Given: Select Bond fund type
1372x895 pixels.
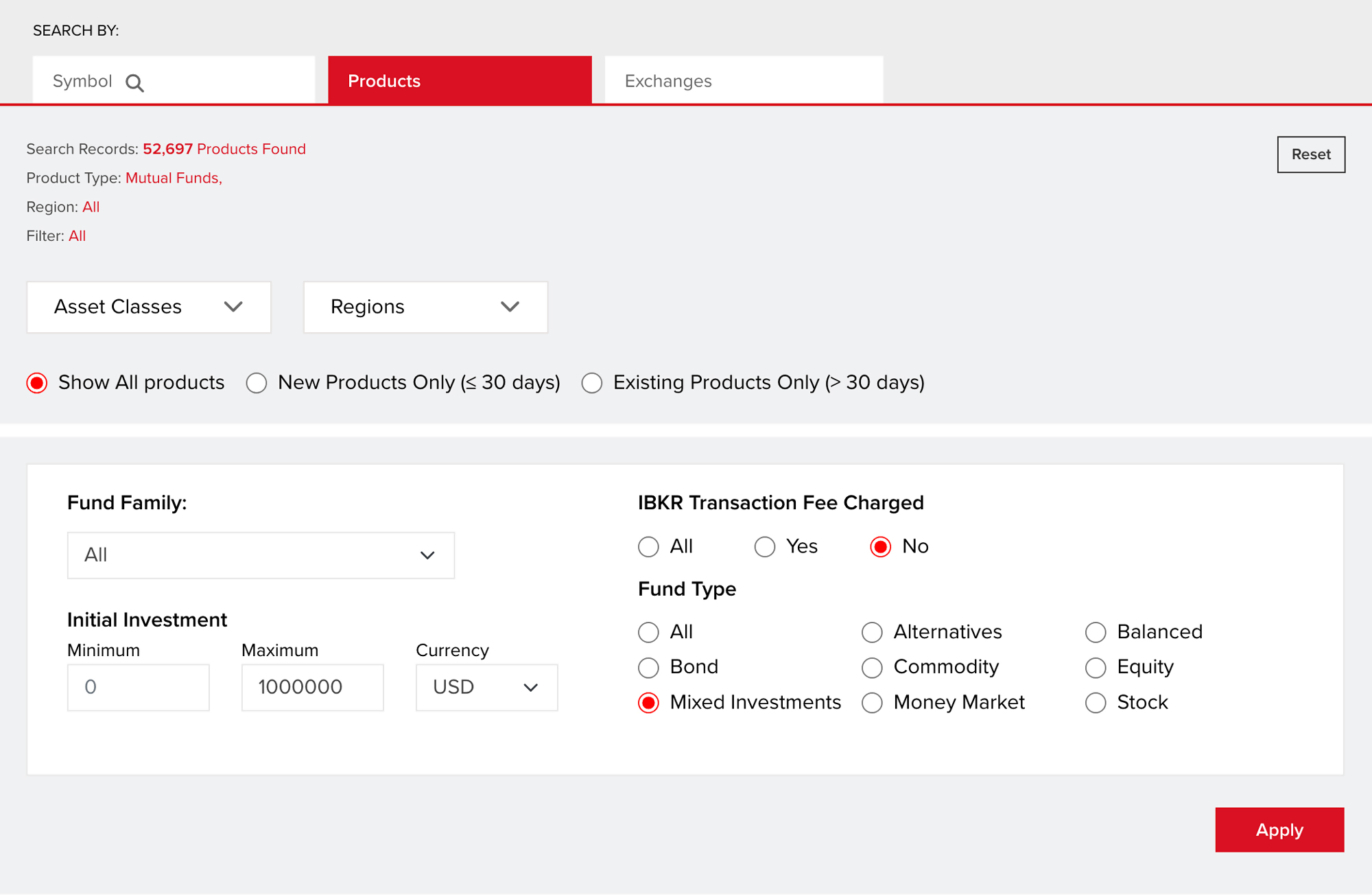Looking at the screenshot, I should click(648, 667).
